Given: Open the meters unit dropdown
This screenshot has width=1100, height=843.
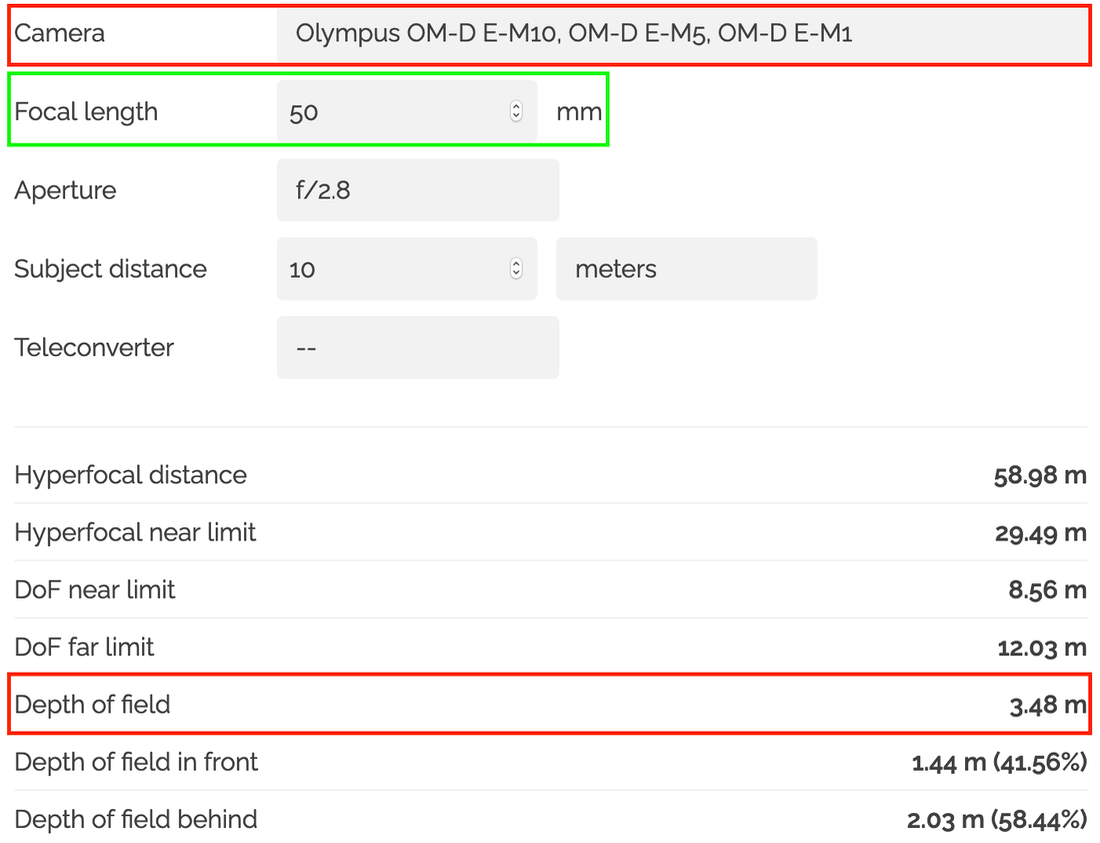Looking at the screenshot, I should coord(686,269).
